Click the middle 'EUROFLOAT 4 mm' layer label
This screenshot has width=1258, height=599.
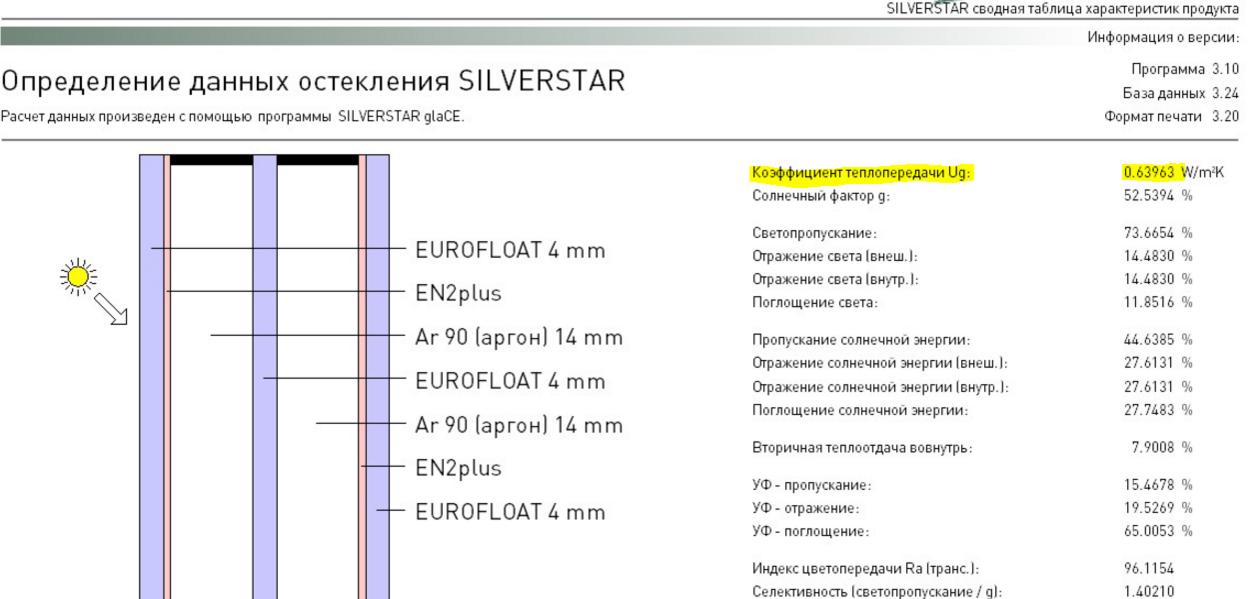510,381
